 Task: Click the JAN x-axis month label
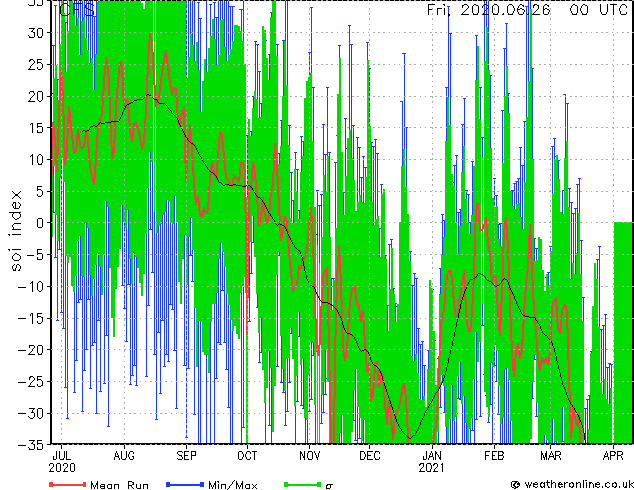tap(432, 456)
